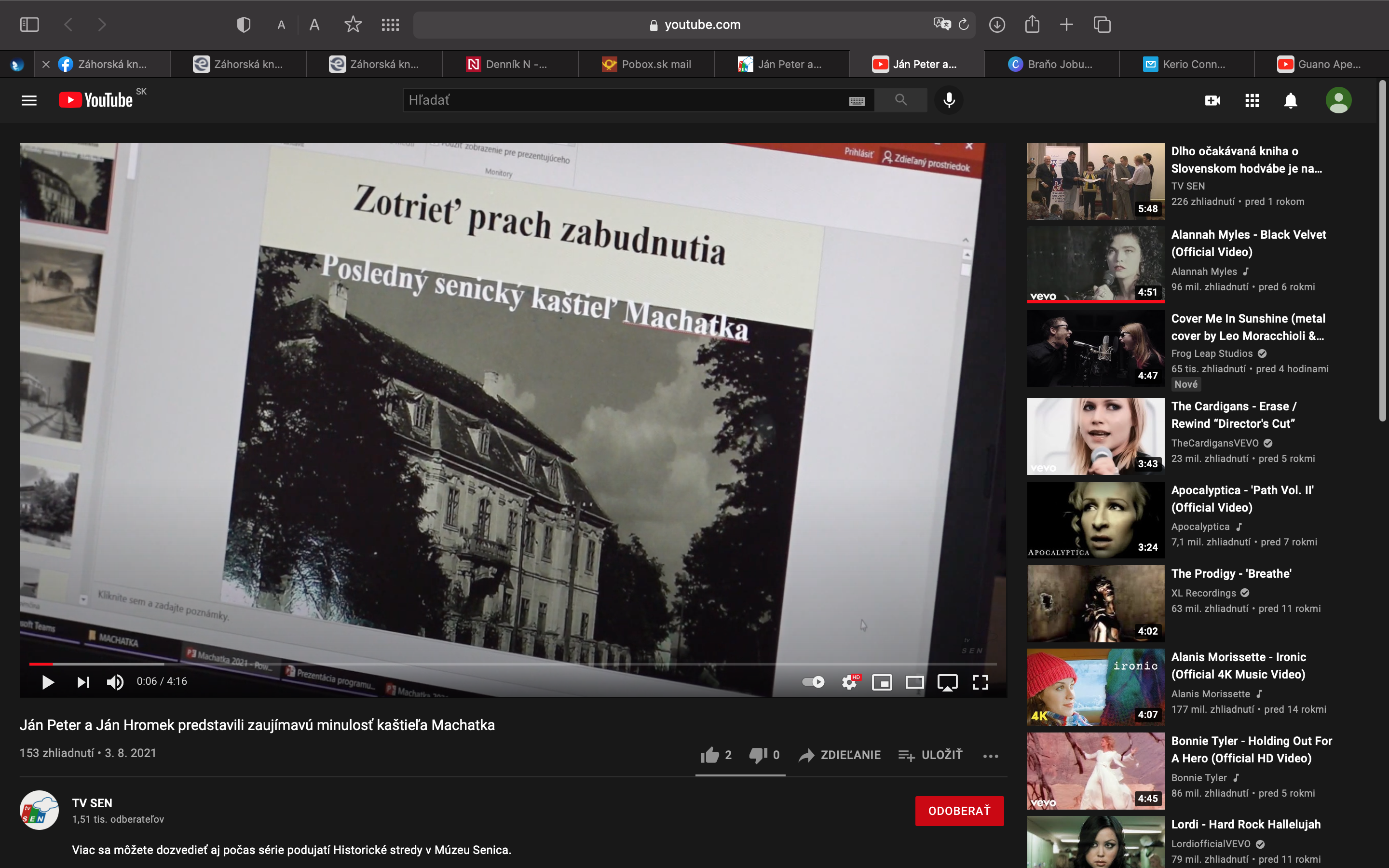Screen dimensions: 1389x868
Task: Switch to Braňo Jobu tab
Action: 1051,64
